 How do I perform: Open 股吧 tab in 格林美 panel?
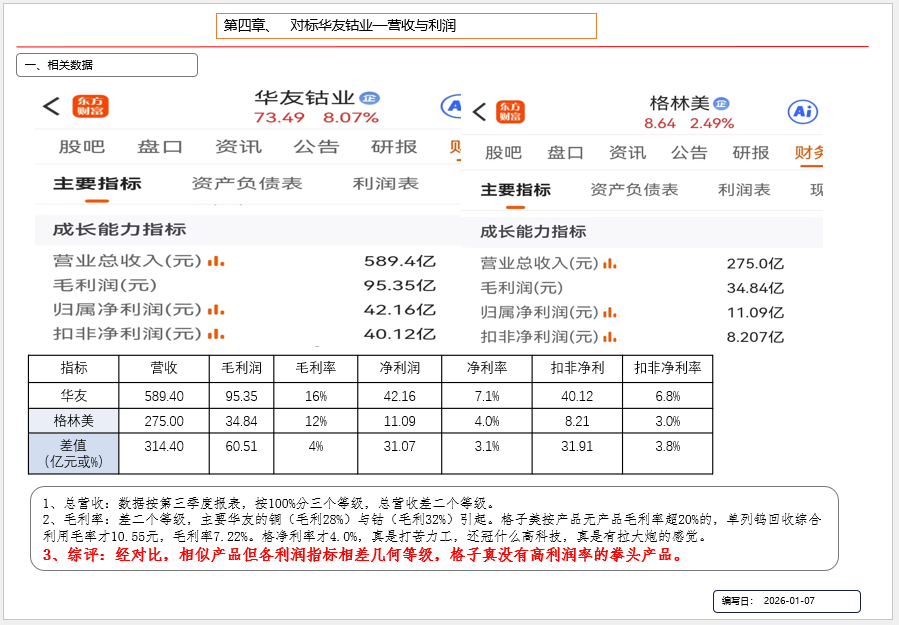coord(503,153)
